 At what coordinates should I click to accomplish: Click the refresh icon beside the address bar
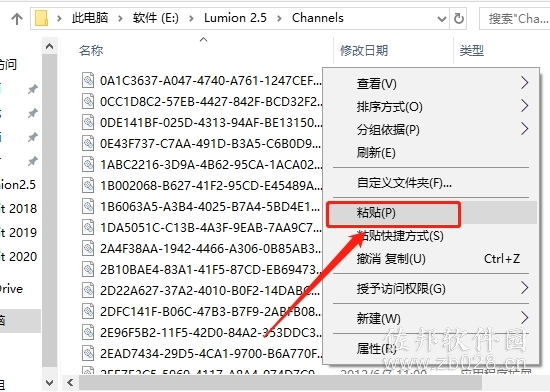[458, 18]
